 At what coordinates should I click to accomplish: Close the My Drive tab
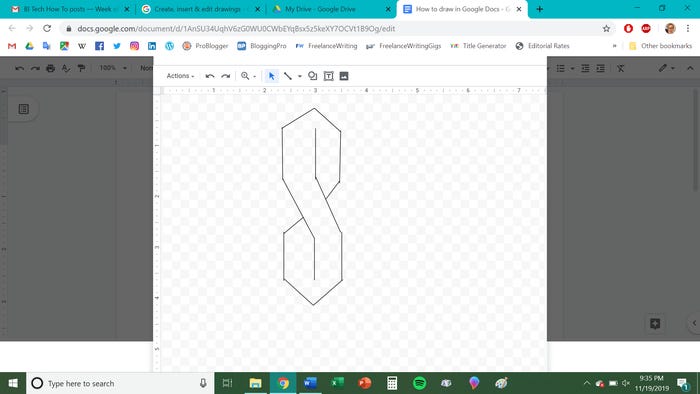[388, 9]
